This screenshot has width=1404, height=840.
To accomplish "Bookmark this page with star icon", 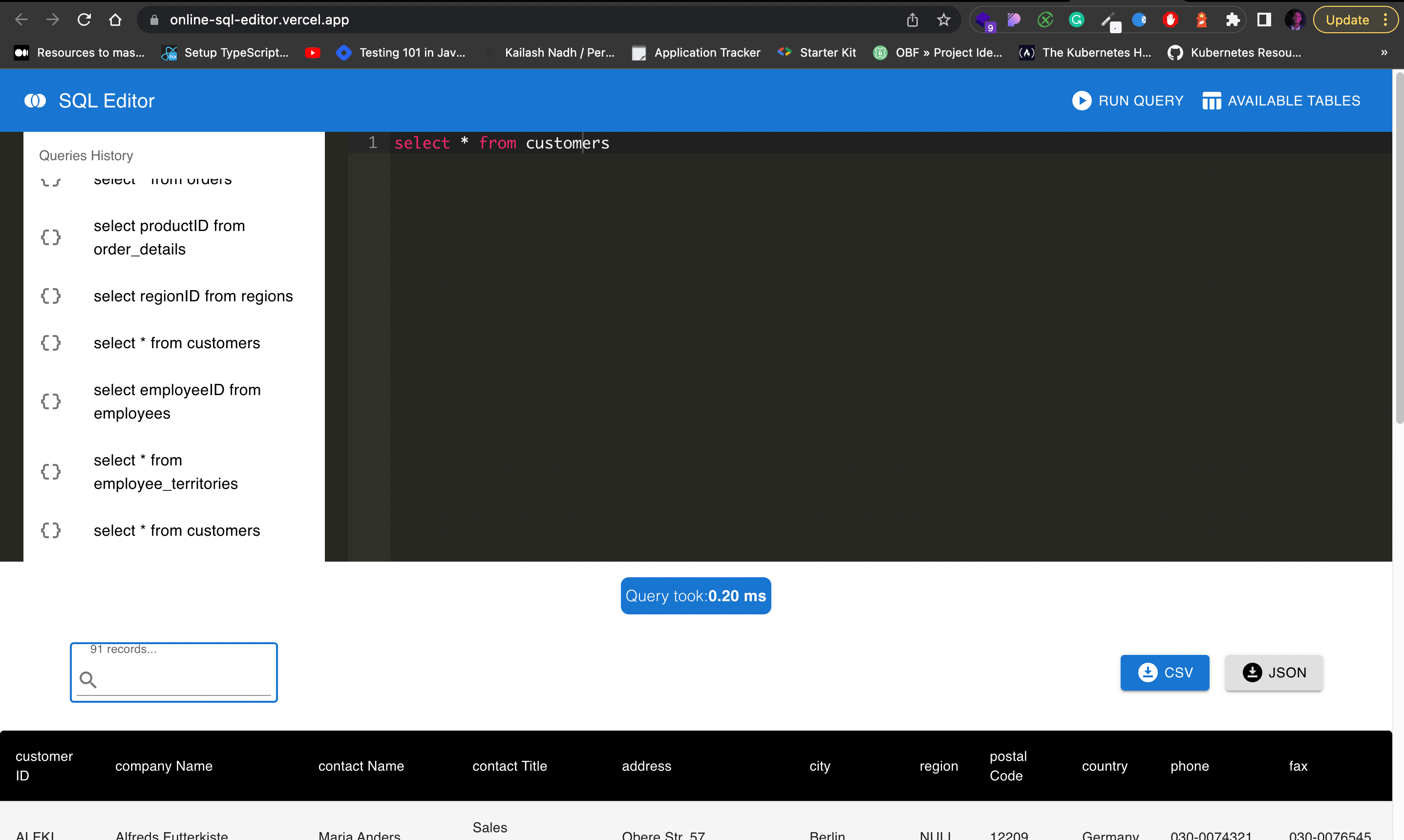I will [943, 20].
